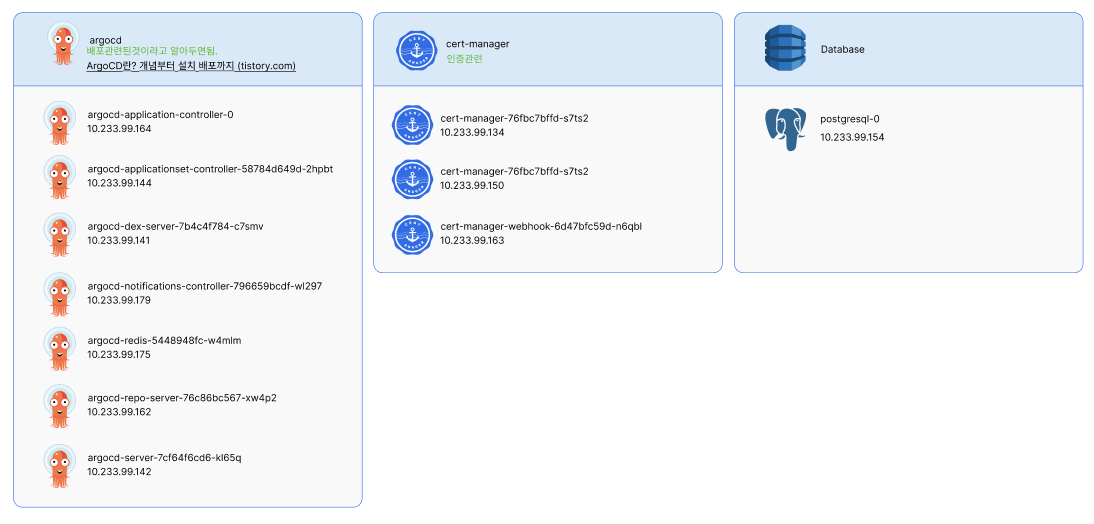Select the text argocd-dex-server-7b4c4f784-c7smv

pos(176,227)
